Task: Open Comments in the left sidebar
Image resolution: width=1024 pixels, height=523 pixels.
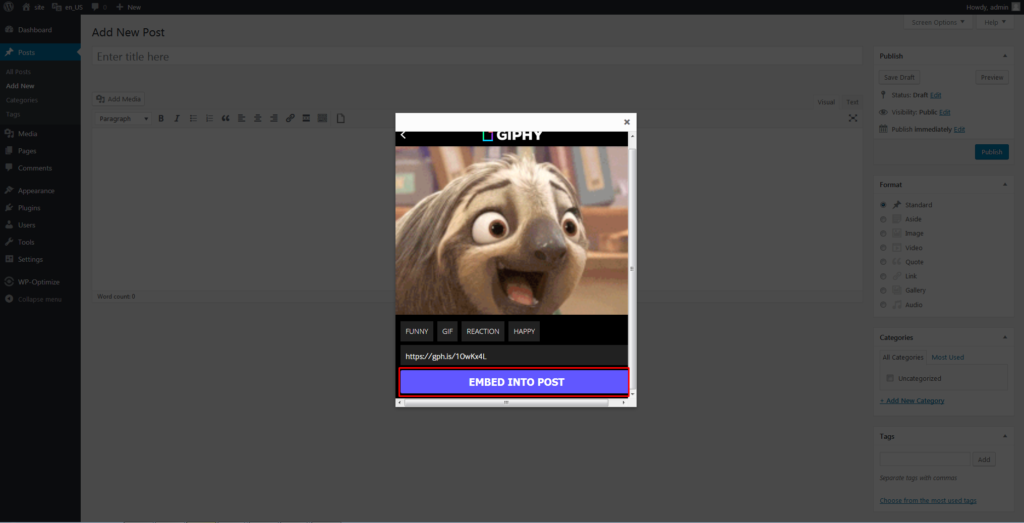Action: pyautogui.click(x=35, y=168)
